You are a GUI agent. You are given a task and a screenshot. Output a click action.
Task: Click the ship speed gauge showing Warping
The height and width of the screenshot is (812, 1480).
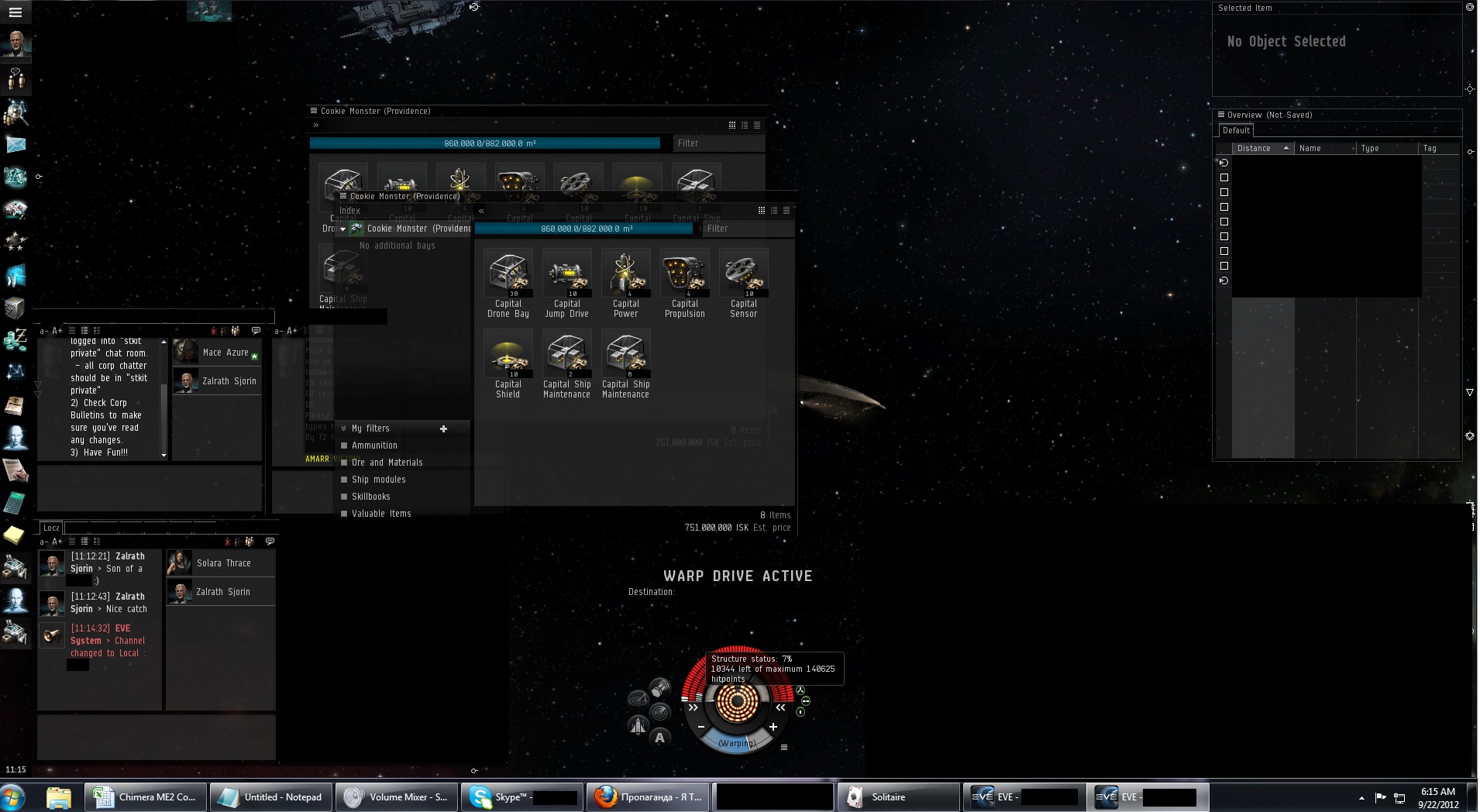(737, 742)
